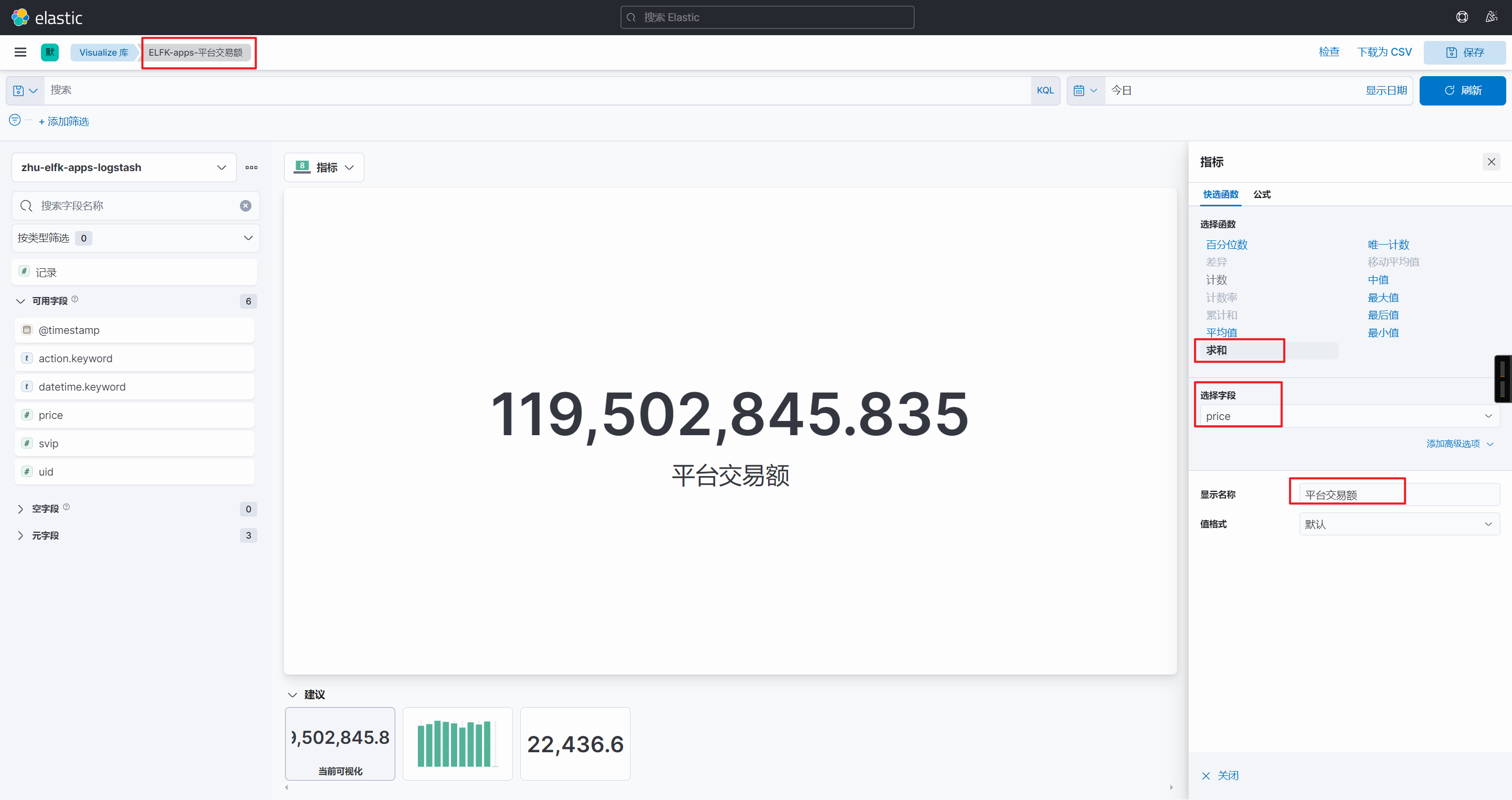Viewport: 1512px width, 800px height.
Task: Click the action.keyword text type icon
Action: click(x=27, y=358)
